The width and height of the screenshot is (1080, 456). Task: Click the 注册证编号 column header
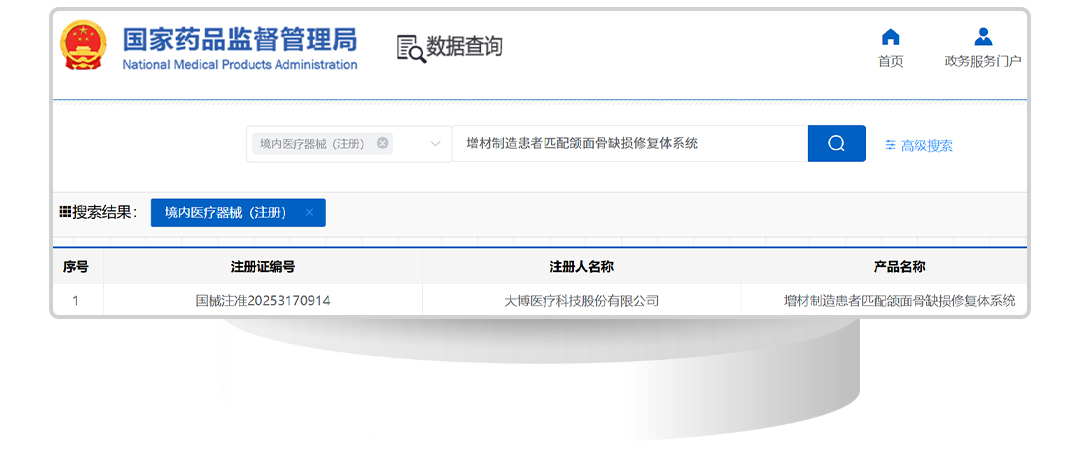pyautogui.click(x=263, y=267)
